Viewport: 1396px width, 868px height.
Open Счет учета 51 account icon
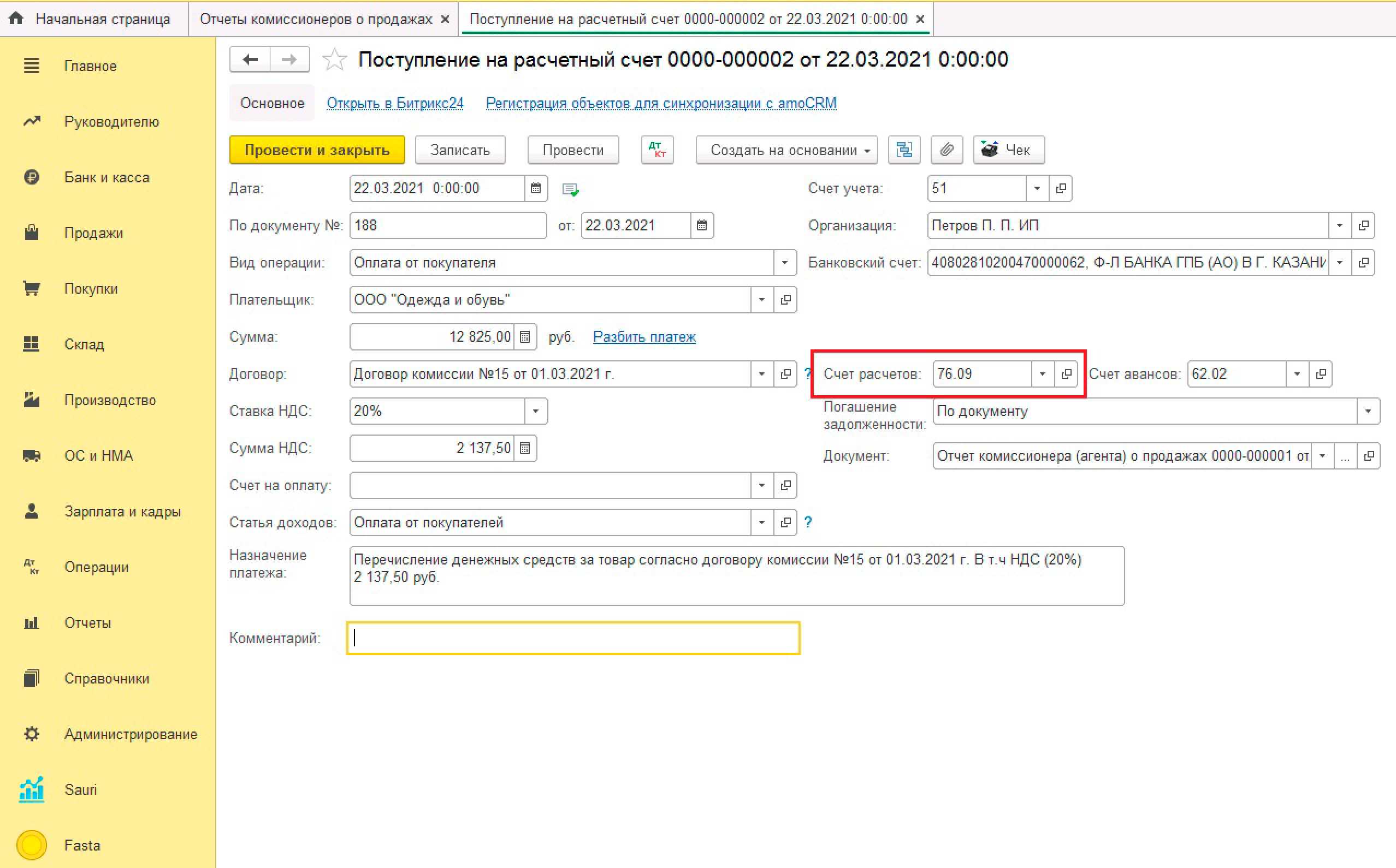pos(1061,188)
